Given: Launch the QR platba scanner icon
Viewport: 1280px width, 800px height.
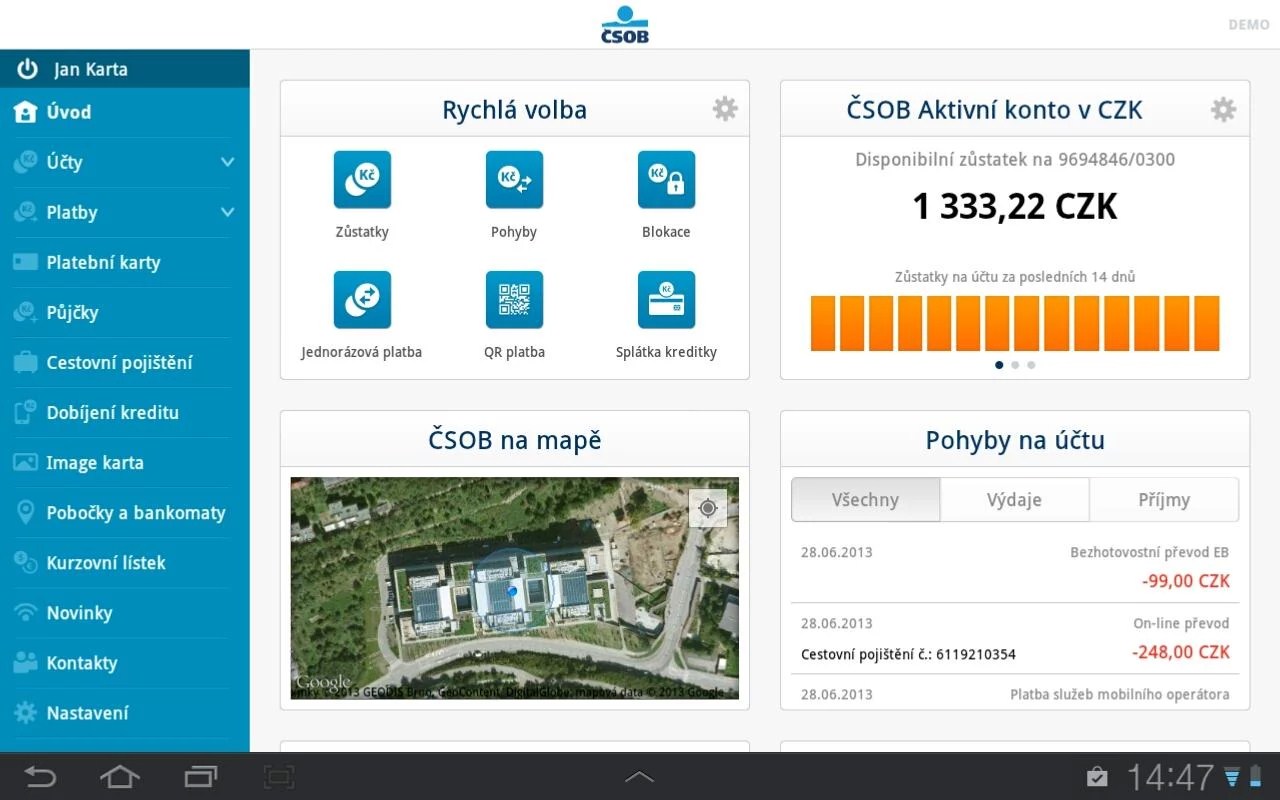Looking at the screenshot, I should (x=514, y=300).
